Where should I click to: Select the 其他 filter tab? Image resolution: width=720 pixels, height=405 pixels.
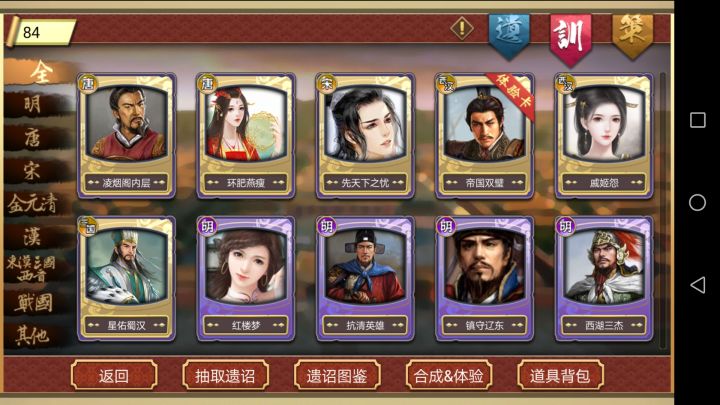coord(34,336)
